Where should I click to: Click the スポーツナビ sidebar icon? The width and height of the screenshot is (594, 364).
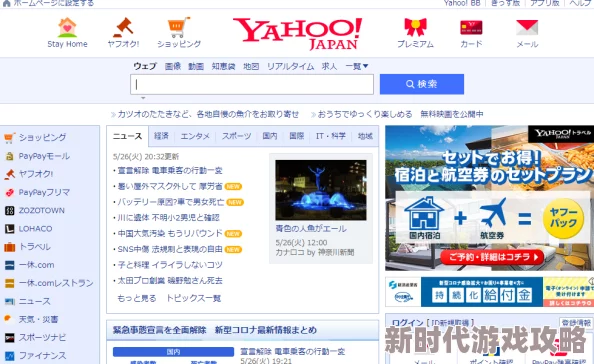9,337
